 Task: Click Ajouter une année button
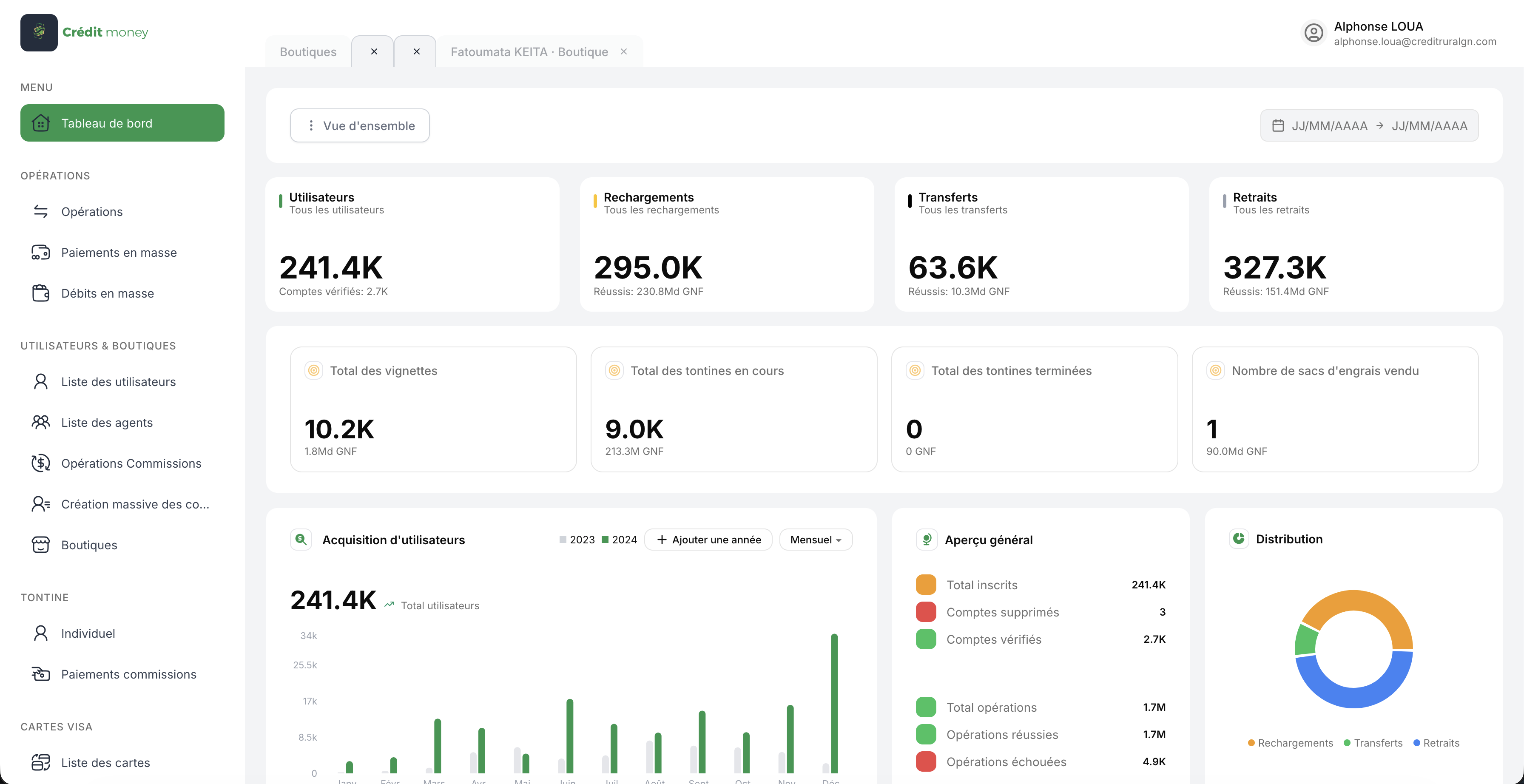(x=708, y=540)
